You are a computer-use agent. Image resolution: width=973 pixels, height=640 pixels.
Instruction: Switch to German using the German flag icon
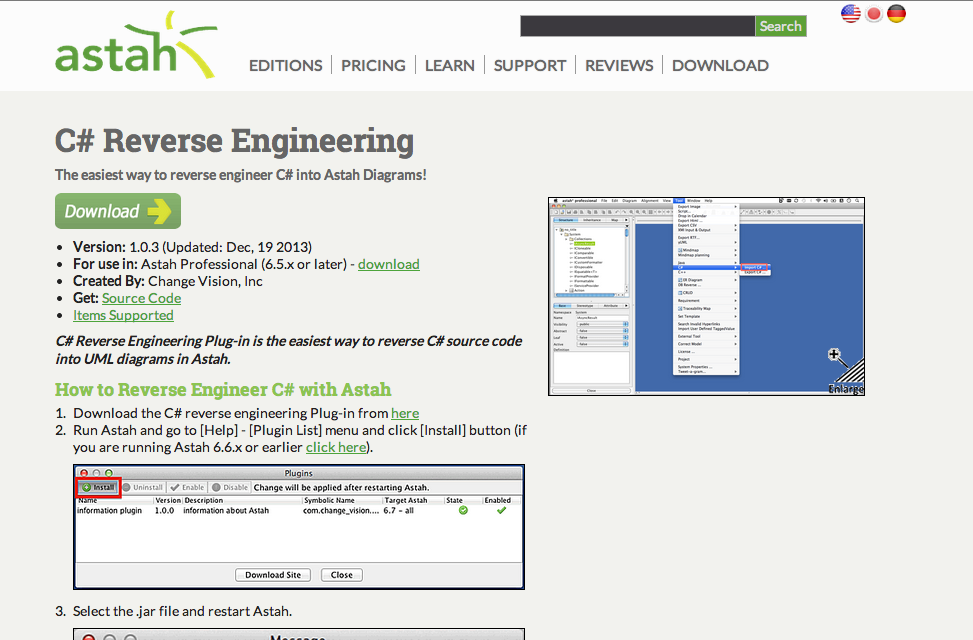896,13
